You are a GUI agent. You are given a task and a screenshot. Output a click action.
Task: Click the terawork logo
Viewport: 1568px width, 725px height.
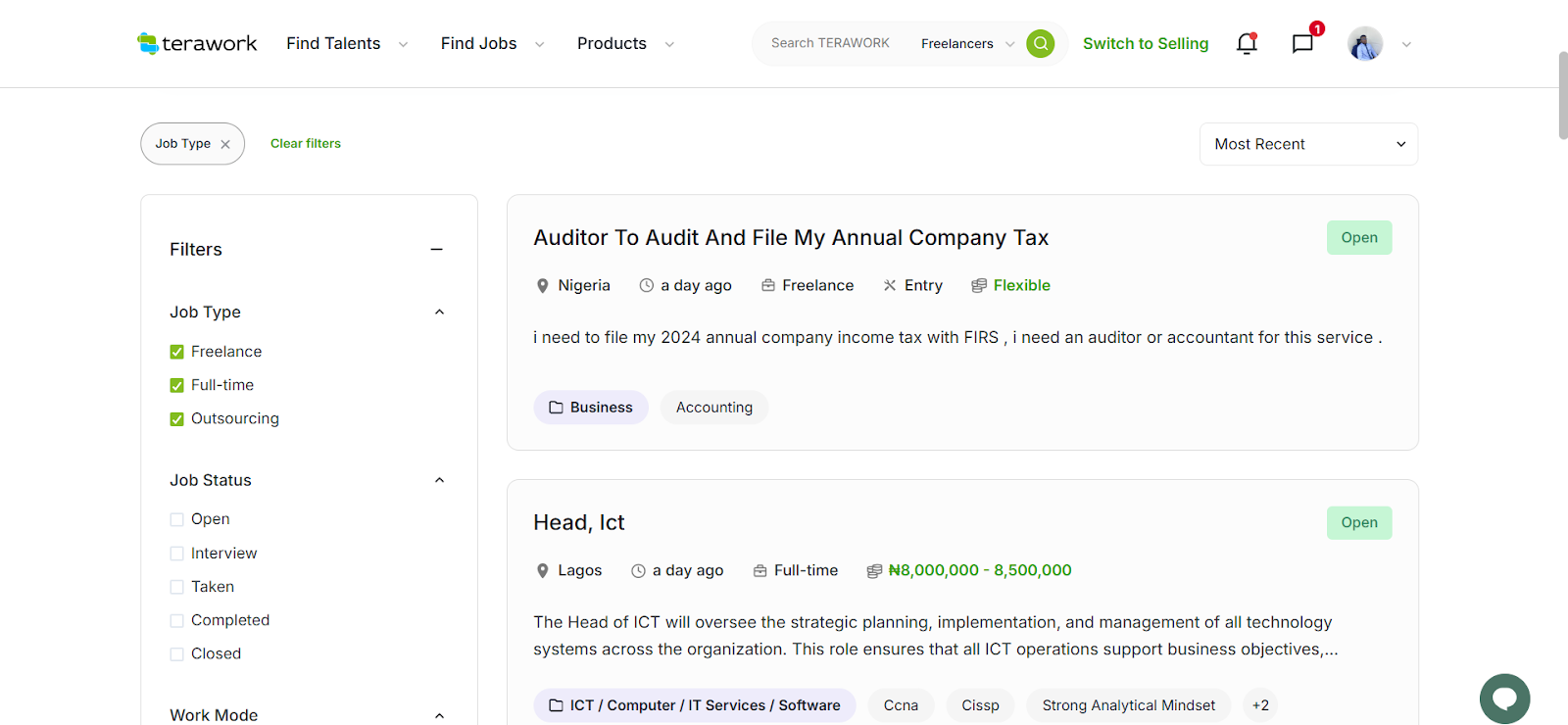(197, 44)
